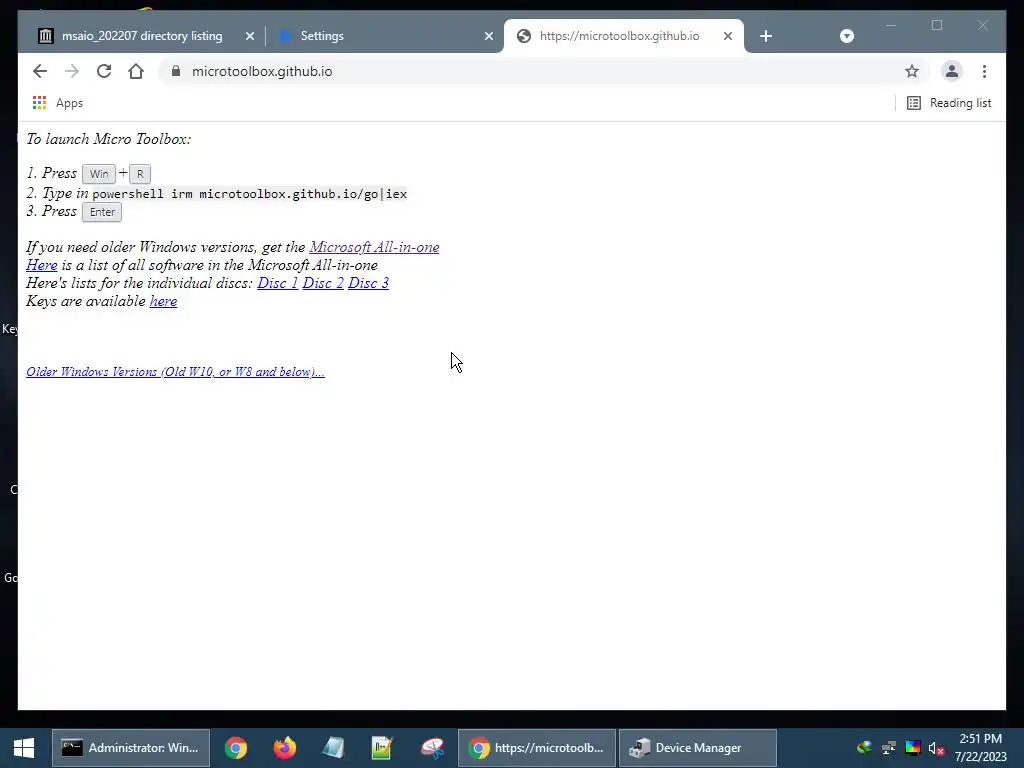Click the green globe tray icon
The width and height of the screenshot is (1024, 768).
coord(865,747)
